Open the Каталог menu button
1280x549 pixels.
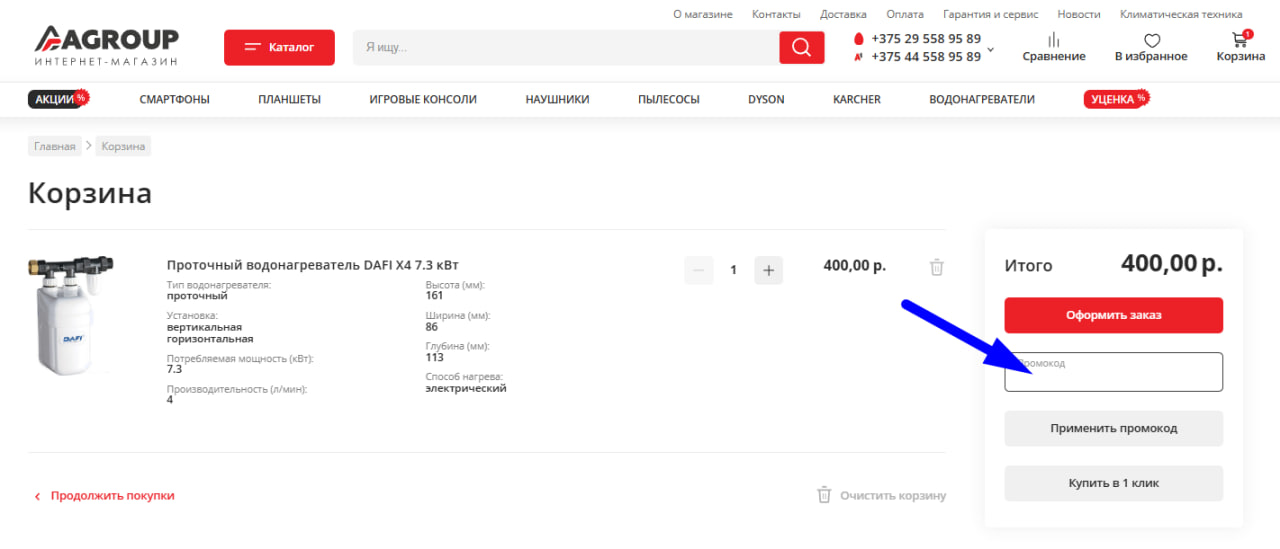(279, 47)
